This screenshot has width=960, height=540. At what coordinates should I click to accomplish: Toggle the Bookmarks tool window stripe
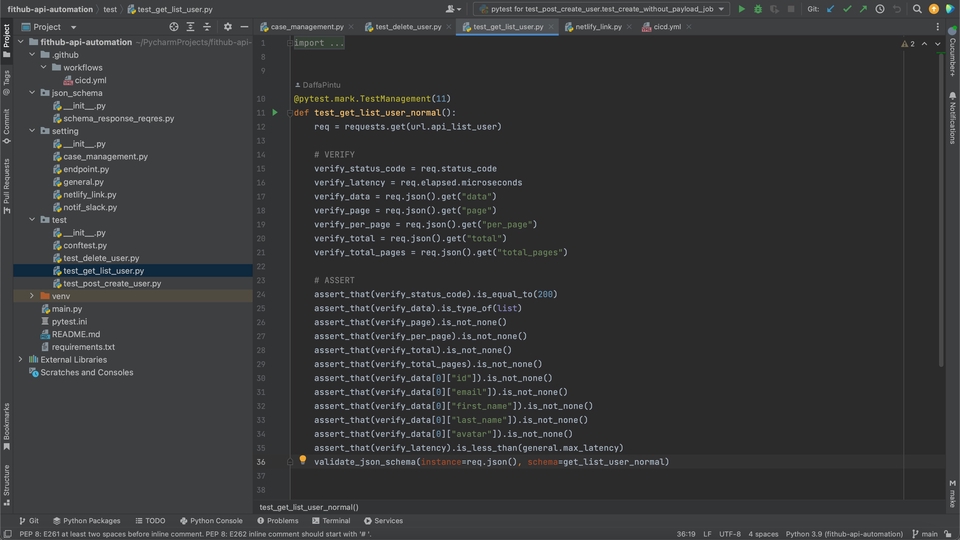pyautogui.click(x=7, y=427)
